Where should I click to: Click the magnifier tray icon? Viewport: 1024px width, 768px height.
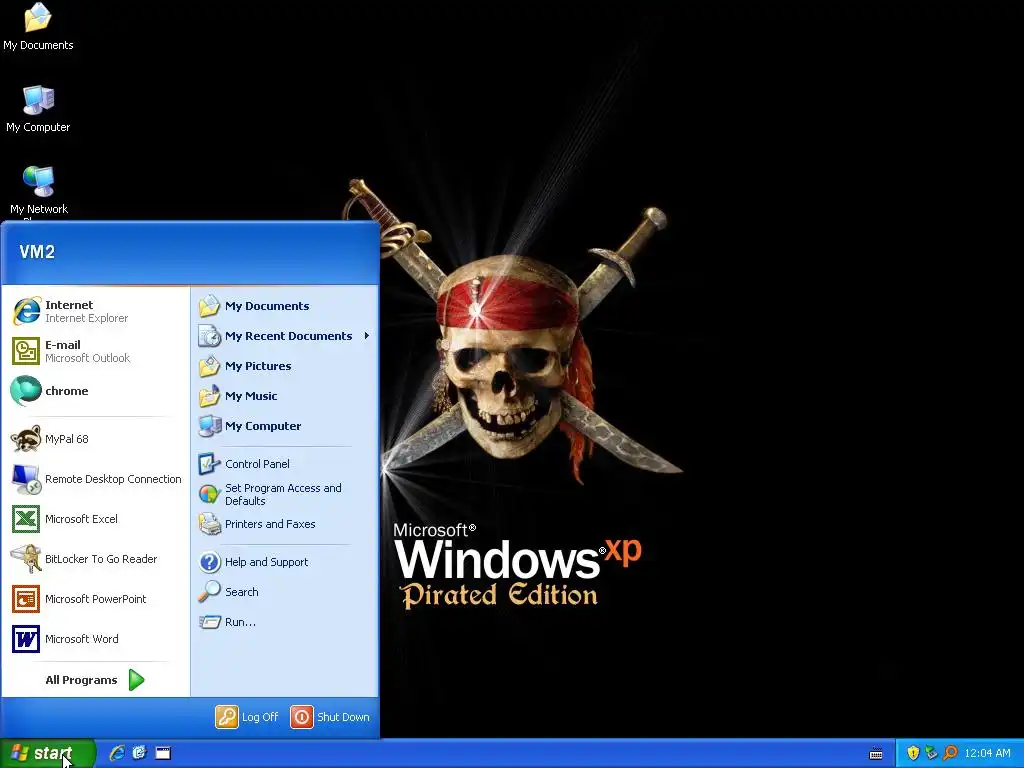(x=950, y=753)
